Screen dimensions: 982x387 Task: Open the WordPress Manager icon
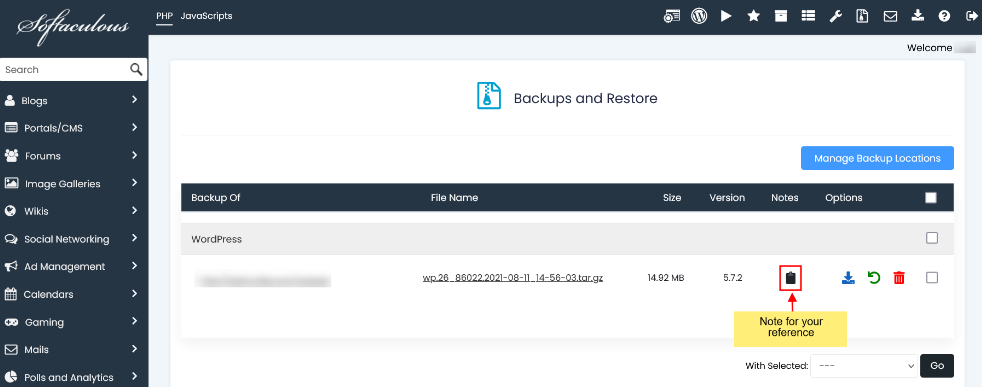click(699, 16)
